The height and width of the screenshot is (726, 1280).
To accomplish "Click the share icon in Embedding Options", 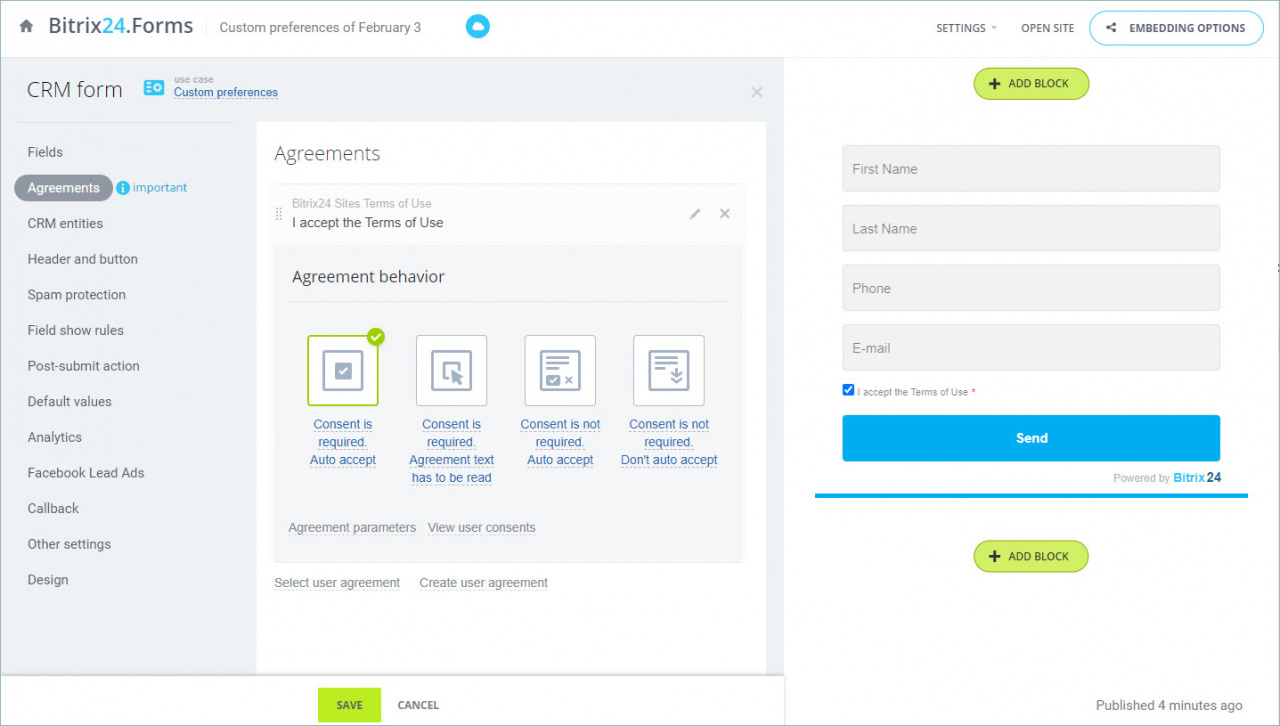I will tap(1112, 28).
